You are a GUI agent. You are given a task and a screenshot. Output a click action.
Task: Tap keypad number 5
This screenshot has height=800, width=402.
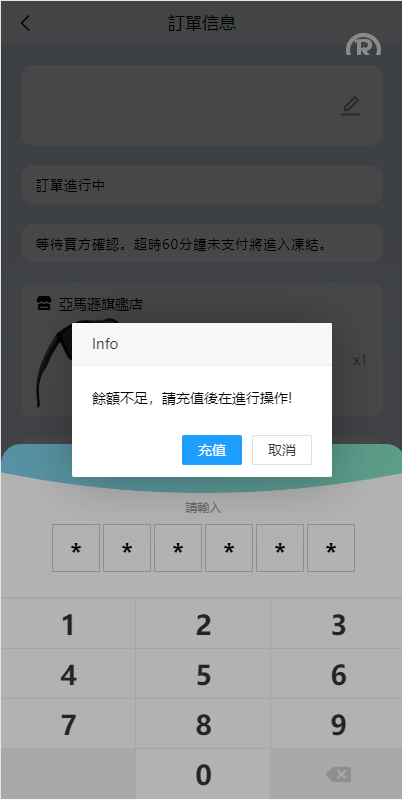point(203,674)
